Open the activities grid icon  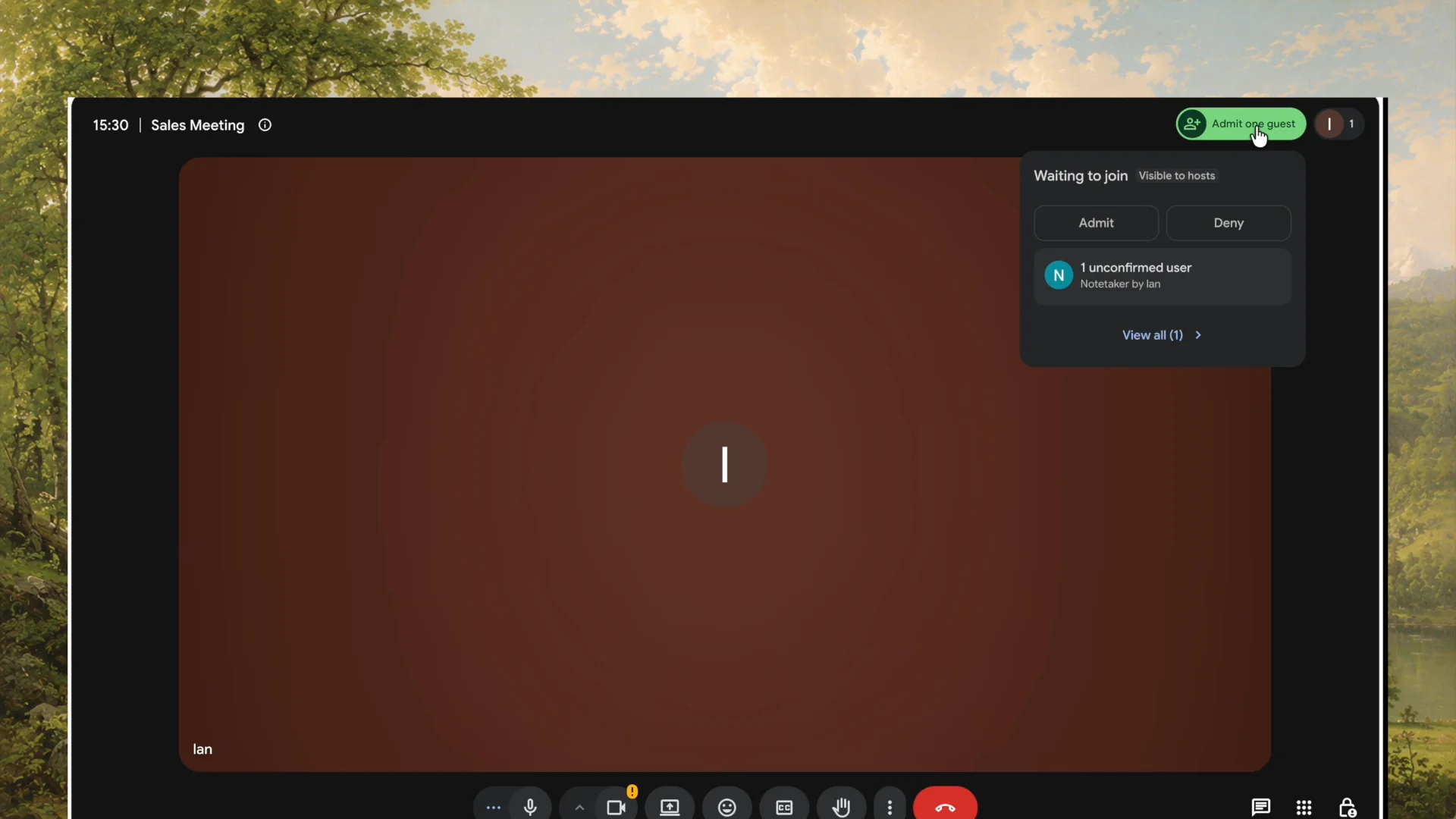click(x=1304, y=808)
